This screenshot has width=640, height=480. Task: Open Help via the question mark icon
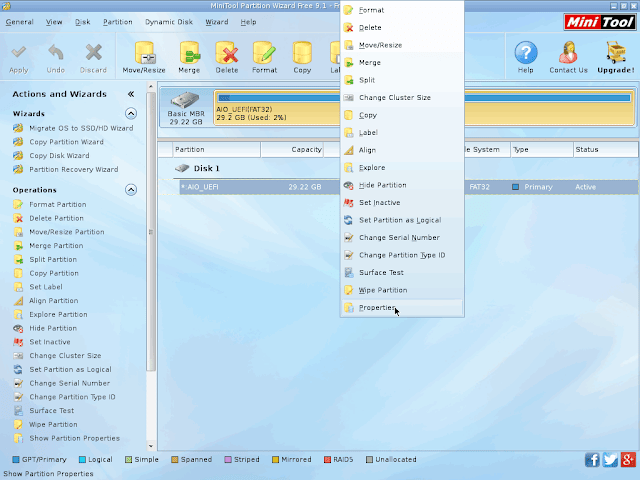[x=526, y=53]
